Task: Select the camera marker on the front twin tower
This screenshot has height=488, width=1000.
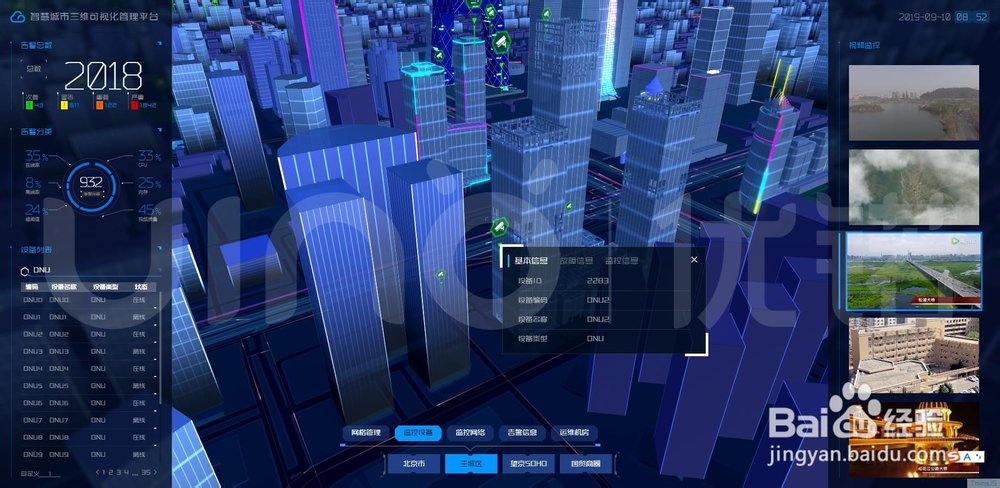Action: pos(440,274)
